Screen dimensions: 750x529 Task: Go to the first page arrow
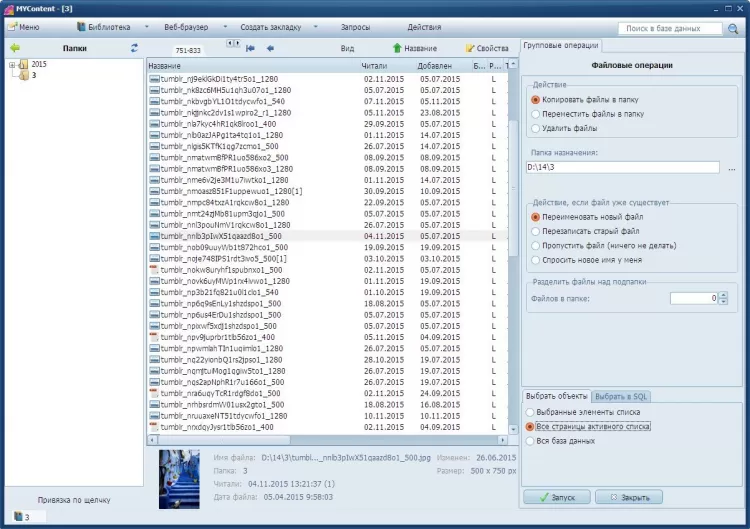pyautogui.click(x=250, y=48)
